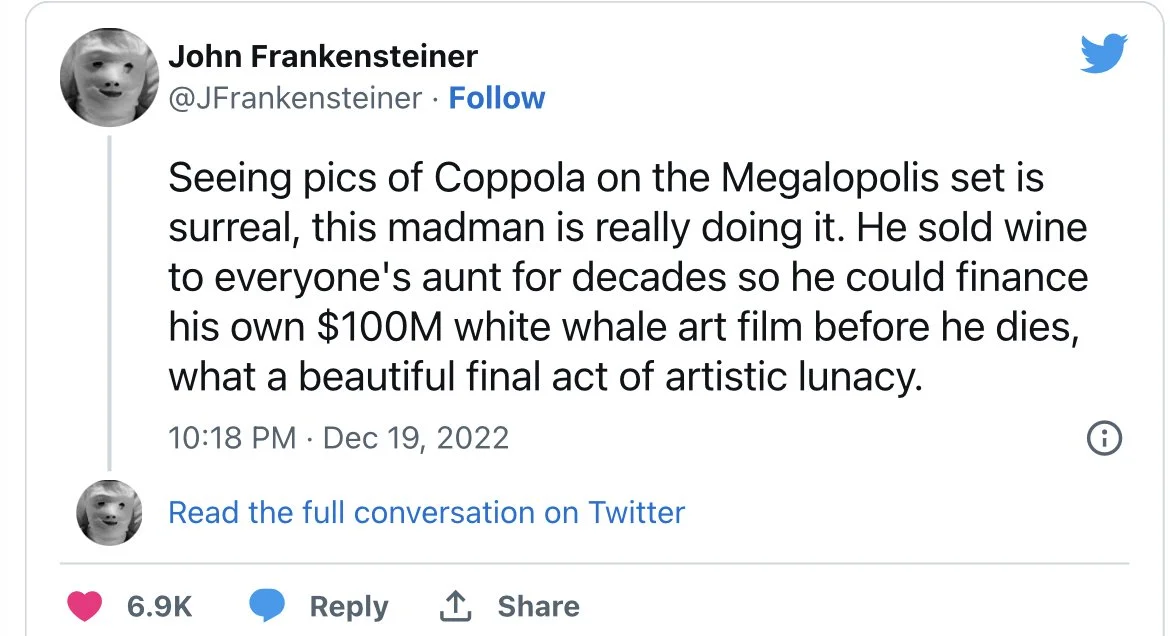Click the John Frankensteiner display name
The width and height of the screenshot is (1170, 636).
tap(323, 56)
